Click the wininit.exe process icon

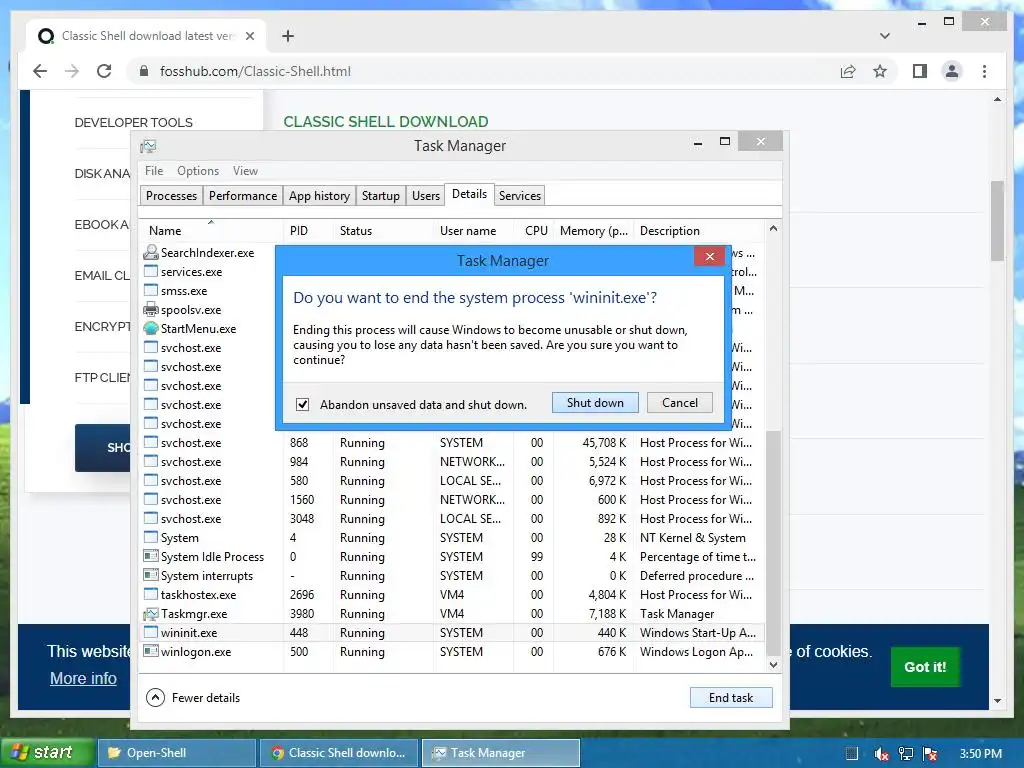(x=151, y=632)
